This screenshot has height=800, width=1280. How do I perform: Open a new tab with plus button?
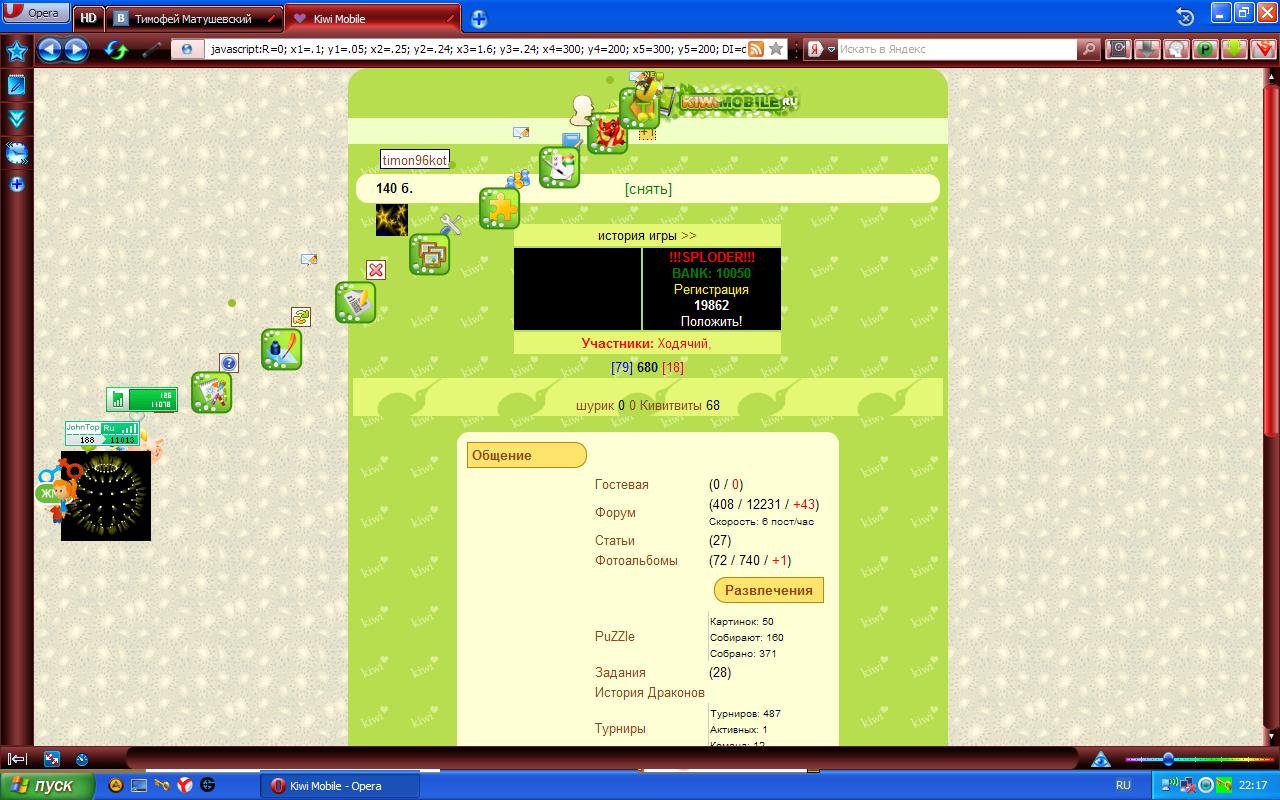479,19
